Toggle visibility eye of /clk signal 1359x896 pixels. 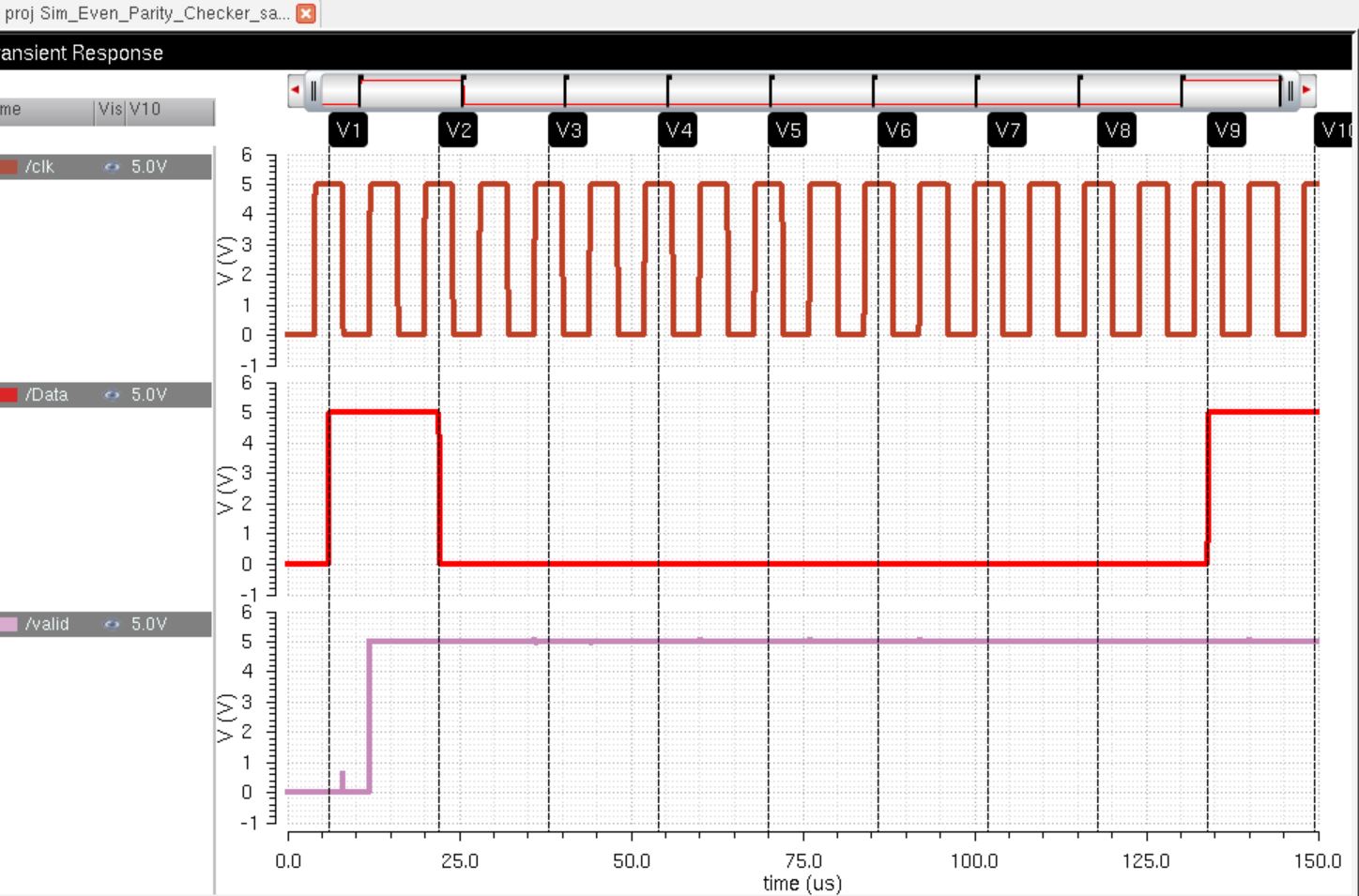[112, 167]
